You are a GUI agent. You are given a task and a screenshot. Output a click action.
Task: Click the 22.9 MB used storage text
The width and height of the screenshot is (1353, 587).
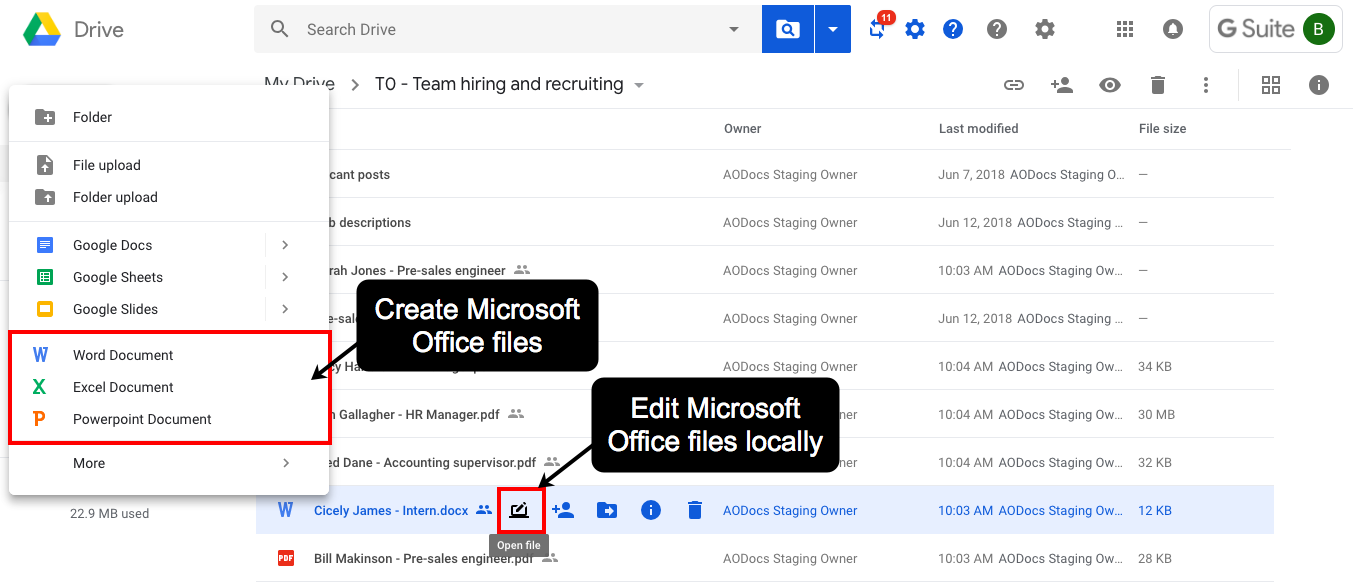(110, 513)
